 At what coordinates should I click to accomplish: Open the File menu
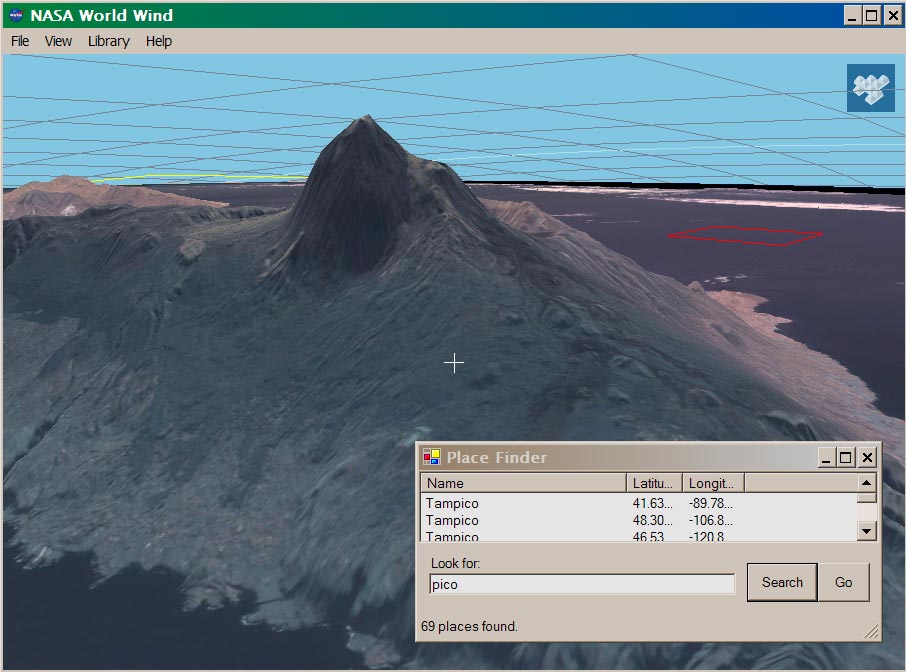click(x=20, y=41)
